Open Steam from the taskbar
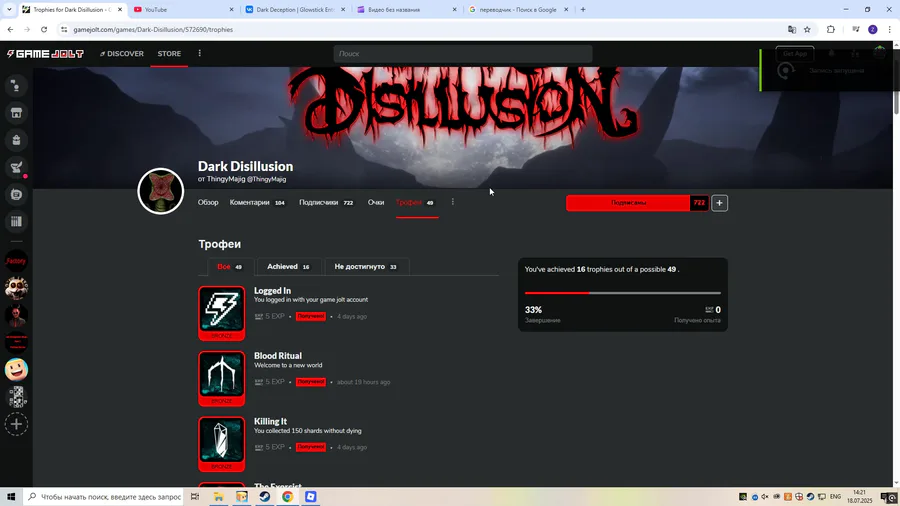Viewport: 900px width, 506px height. pos(265,497)
